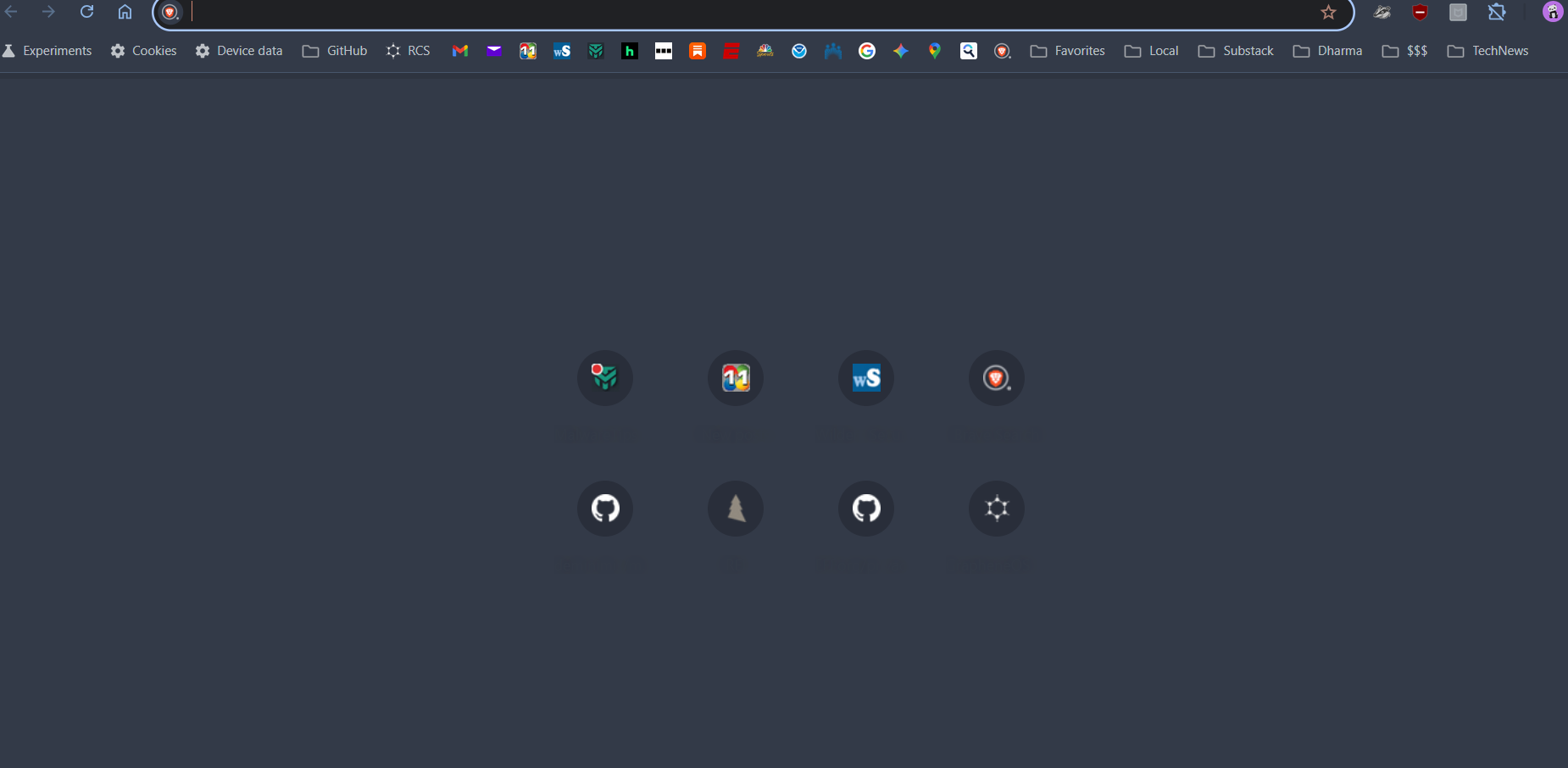Open the magnifying glass bookmark icon
Viewport: 1568px width, 768px height.
point(969,51)
